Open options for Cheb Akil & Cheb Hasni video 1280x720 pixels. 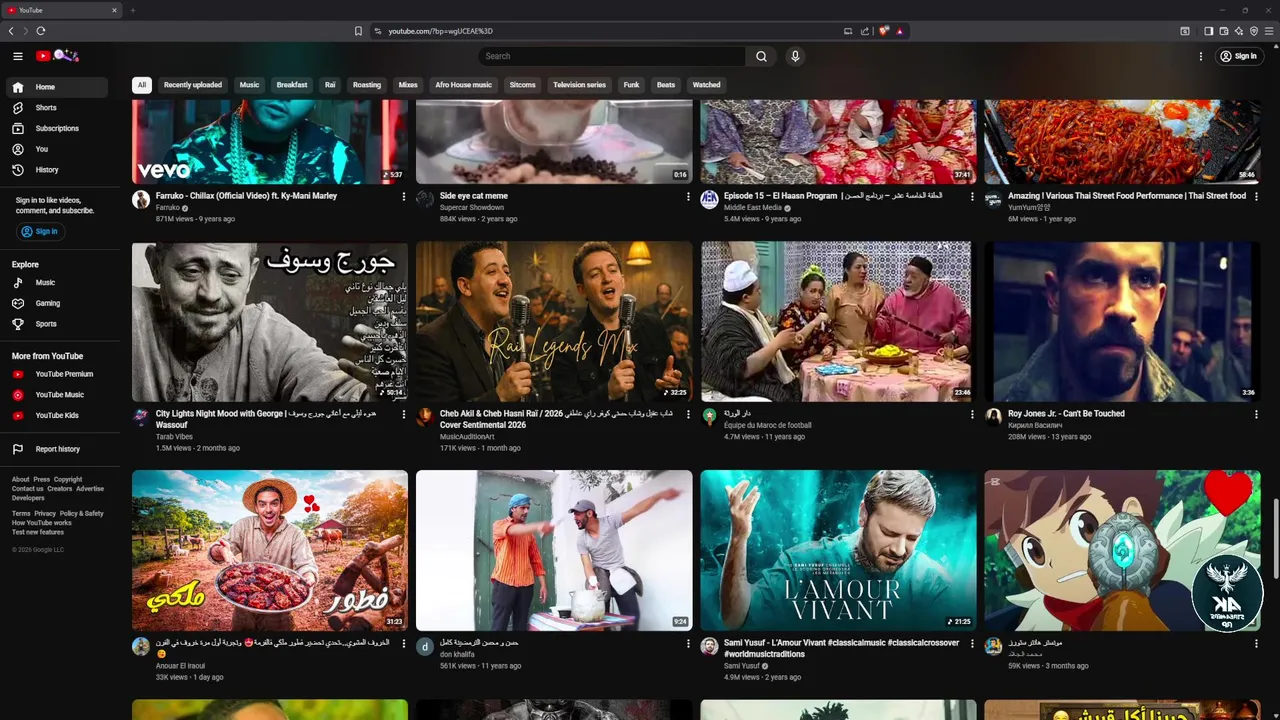click(x=688, y=414)
